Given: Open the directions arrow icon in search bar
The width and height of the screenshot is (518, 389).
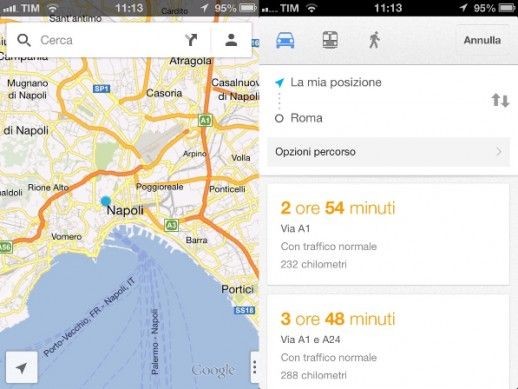Looking at the screenshot, I should coord(191,40).
